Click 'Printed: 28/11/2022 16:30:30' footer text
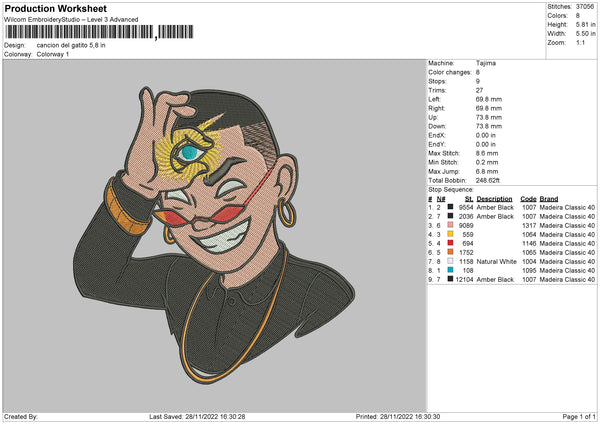 point(398,416)
